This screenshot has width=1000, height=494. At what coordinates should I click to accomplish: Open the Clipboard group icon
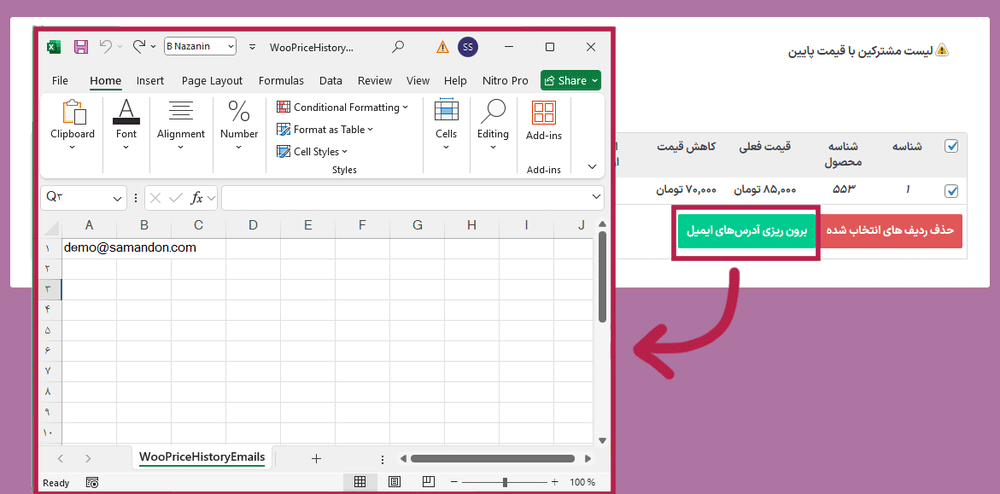[73, 112]
